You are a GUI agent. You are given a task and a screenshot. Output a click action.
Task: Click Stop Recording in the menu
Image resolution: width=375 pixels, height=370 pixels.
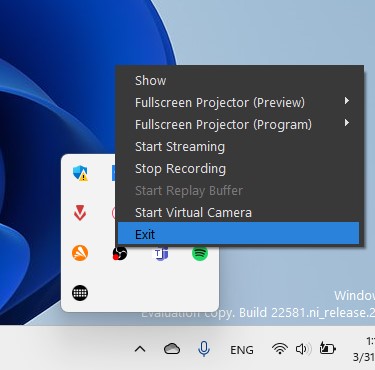(x=238, y=168)
